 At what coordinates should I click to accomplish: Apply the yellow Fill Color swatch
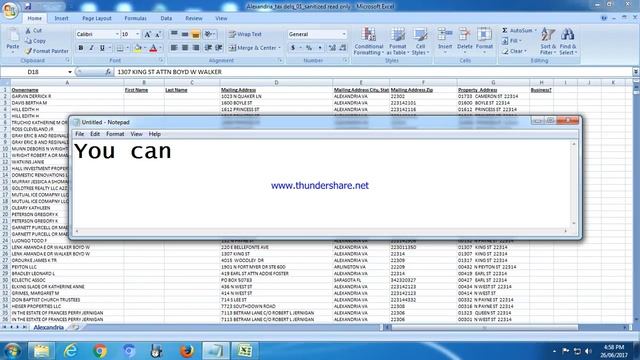[x=138, y=48]
